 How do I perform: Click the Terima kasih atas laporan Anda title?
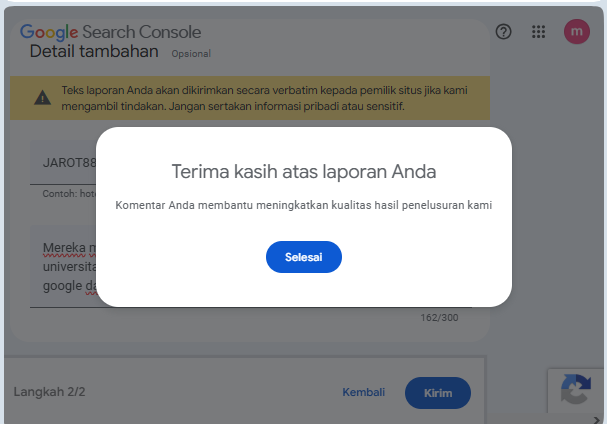coord(303,171)
